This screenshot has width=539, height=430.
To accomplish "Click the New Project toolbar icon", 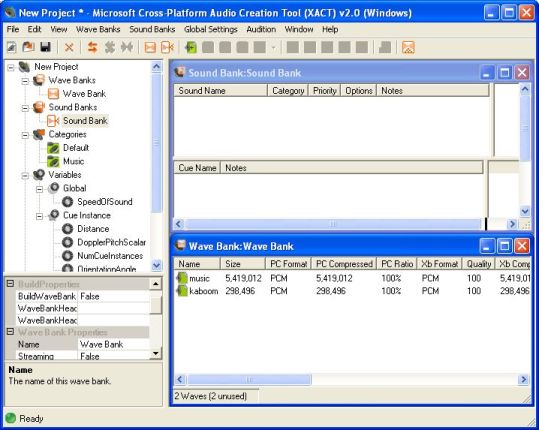I will coord(12,47).
